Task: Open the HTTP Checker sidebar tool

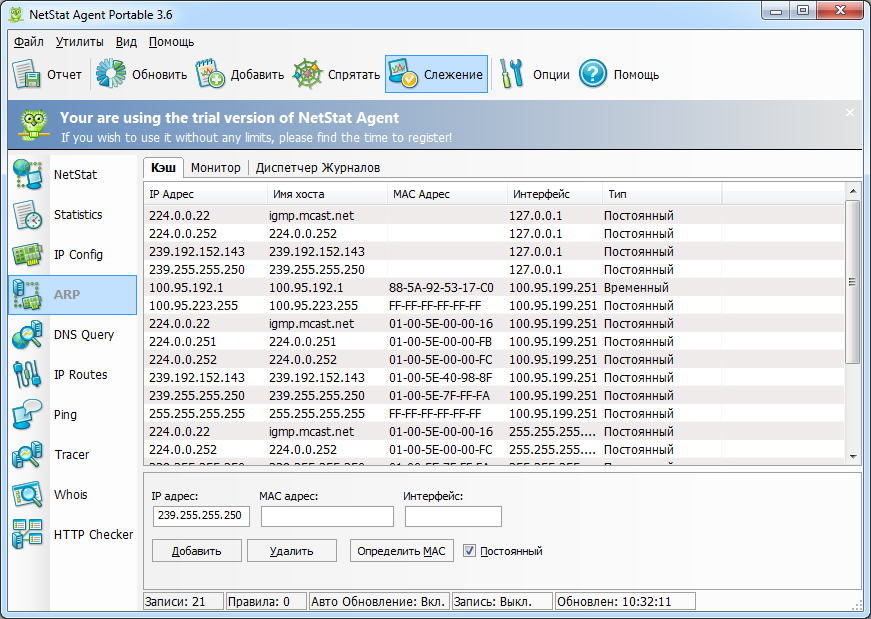Action: point(72,535)
